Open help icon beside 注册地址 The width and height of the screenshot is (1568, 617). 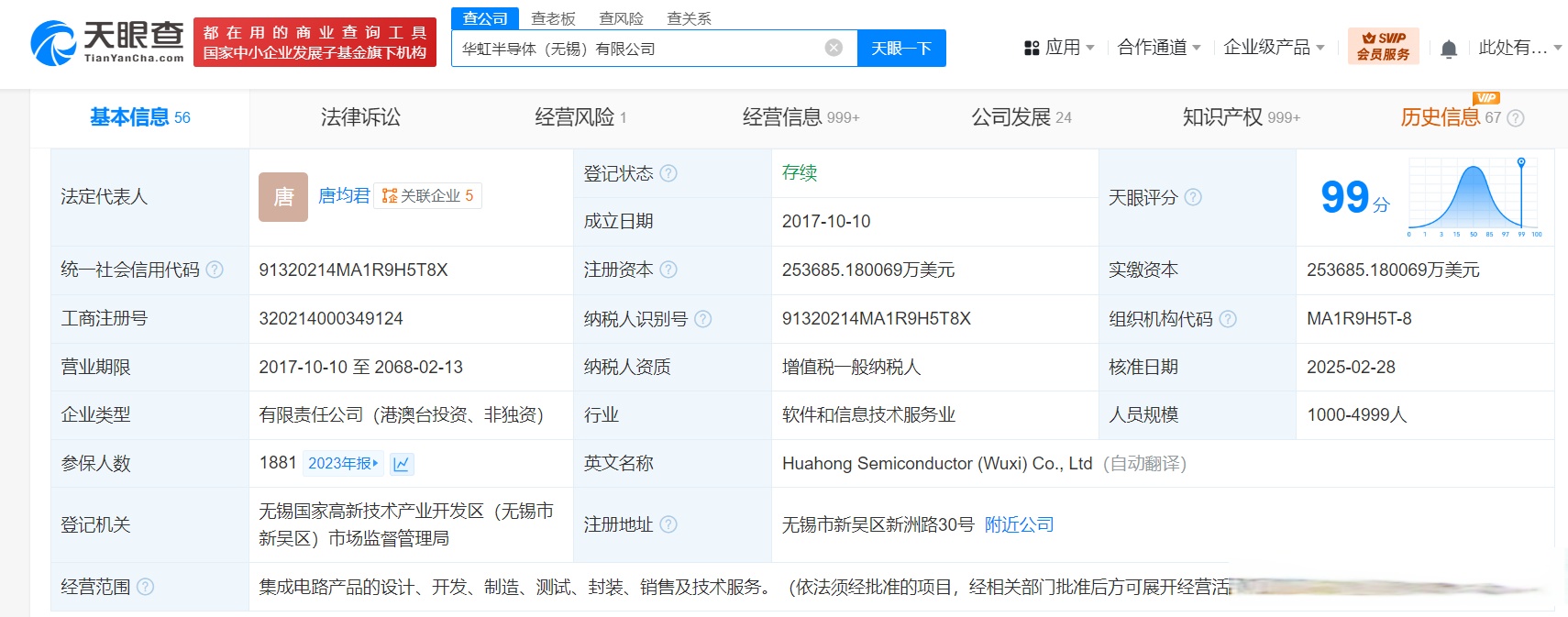coord(668,524)
